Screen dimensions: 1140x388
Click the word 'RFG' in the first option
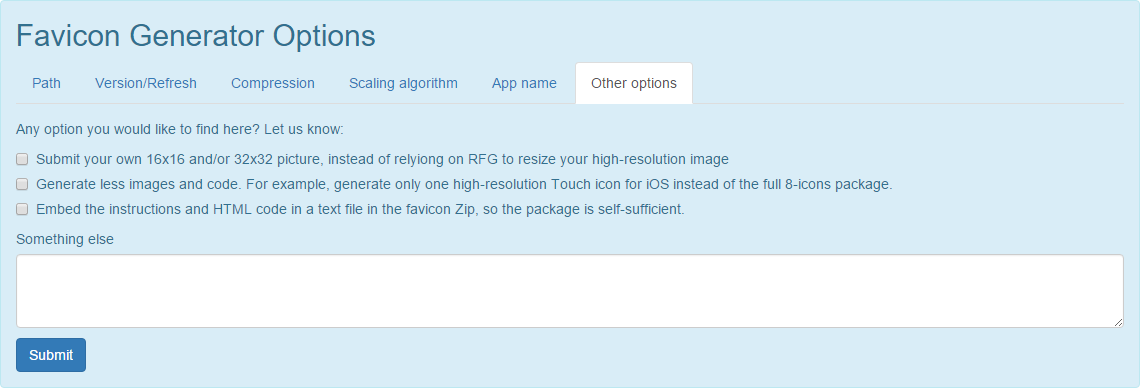coord(483,159)
